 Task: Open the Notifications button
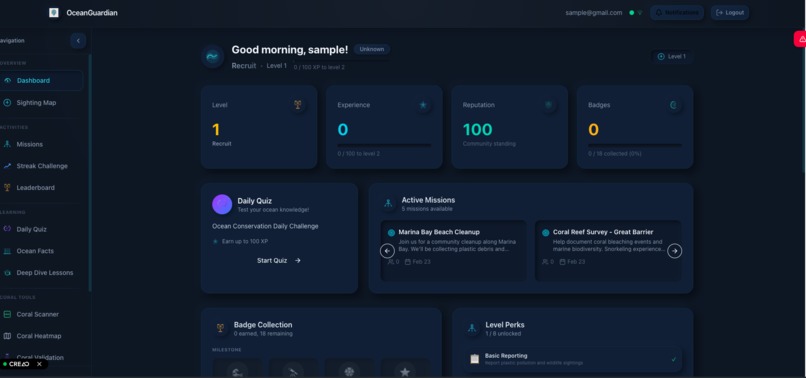click(676, 13)
